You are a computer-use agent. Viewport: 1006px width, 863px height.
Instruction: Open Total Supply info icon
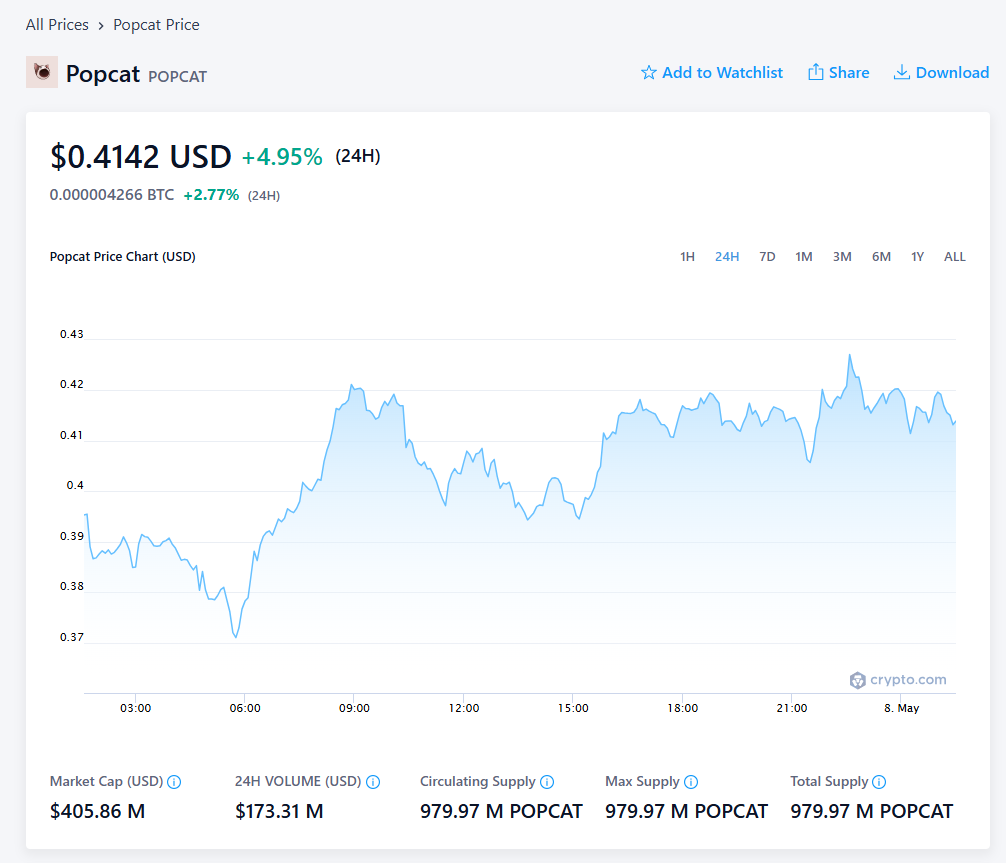tap(879, 782)
